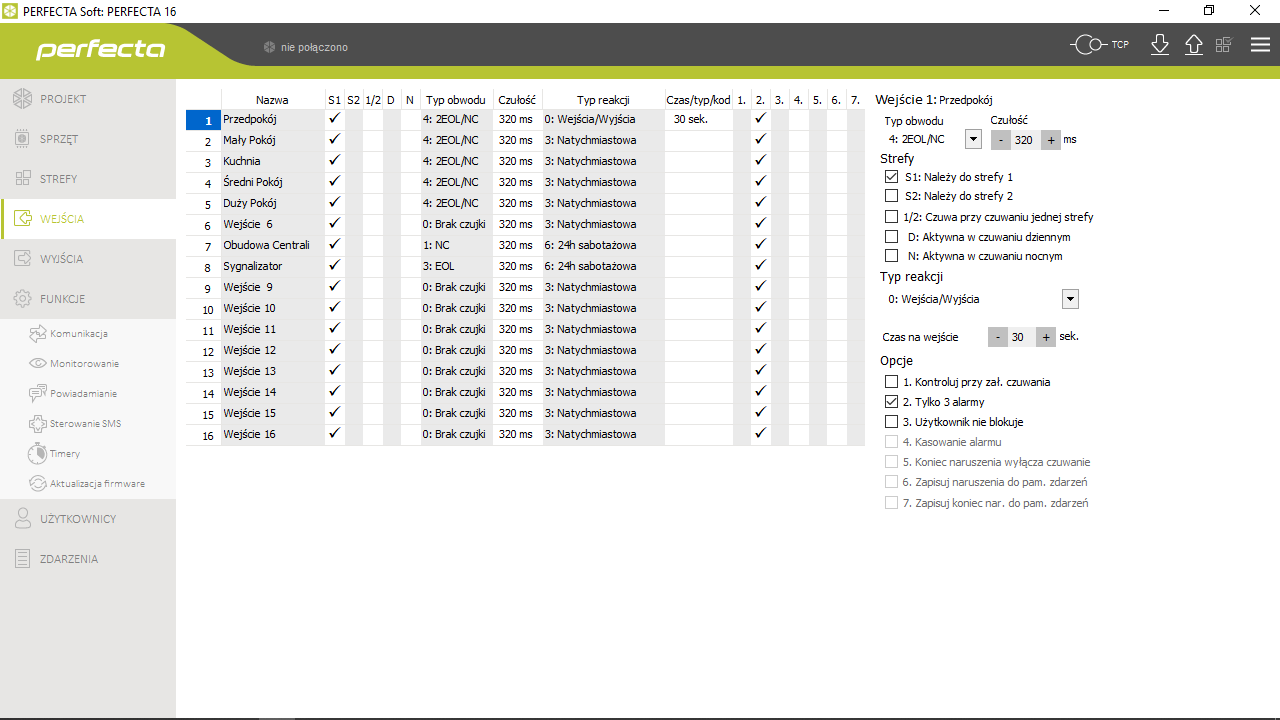The height and width of the screenshot is (720, 1280).
Task: Open the ZDARZENIA section
Action: pyautogui.click(x=88, y=559)
